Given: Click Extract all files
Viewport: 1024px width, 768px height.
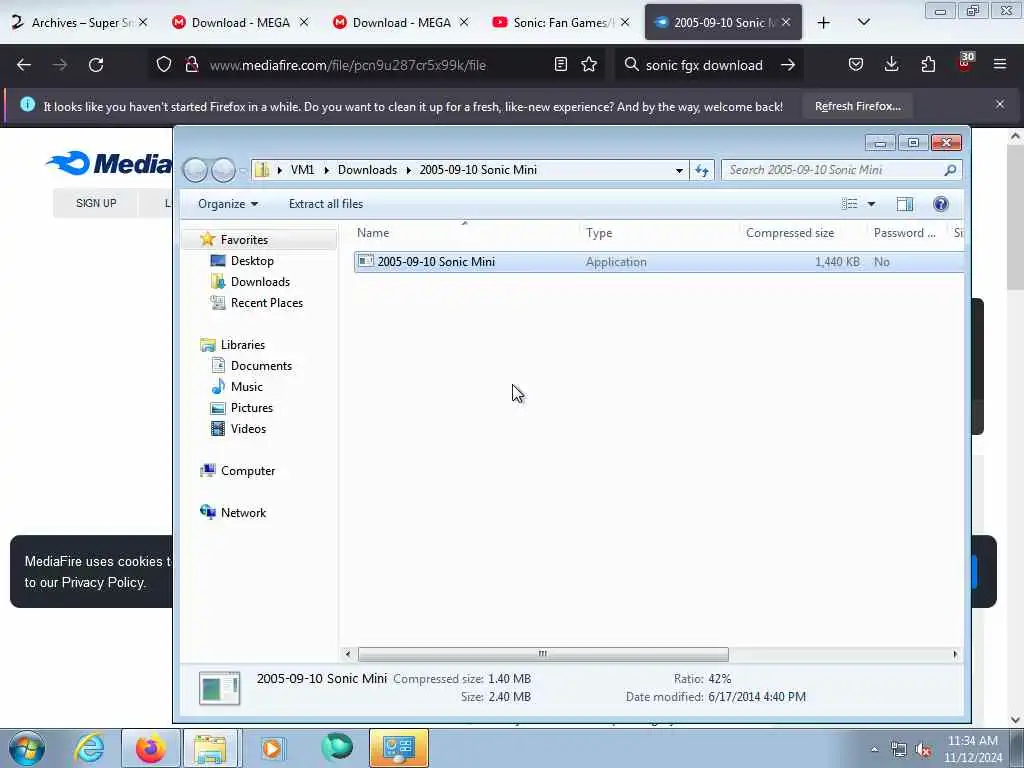Looking at the screenshot, I should 326,204.
